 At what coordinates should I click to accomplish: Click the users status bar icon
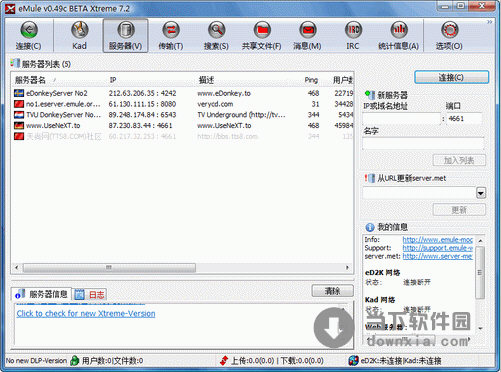[x=75, y=361]
